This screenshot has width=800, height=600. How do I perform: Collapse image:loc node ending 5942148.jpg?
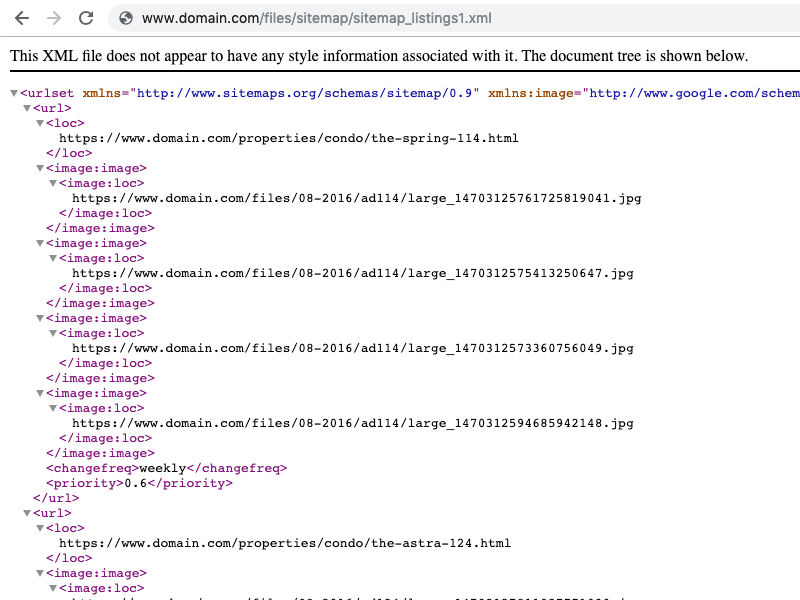point(53,409)
